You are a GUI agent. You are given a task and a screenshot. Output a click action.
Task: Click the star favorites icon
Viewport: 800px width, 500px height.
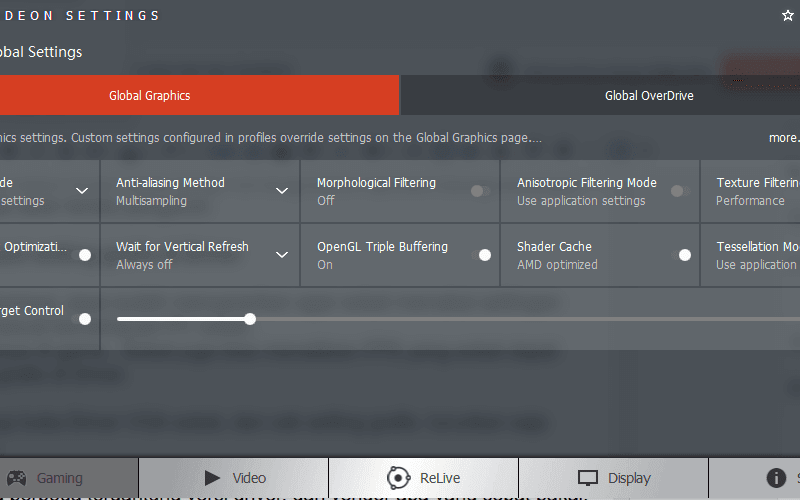click(x=788, y=15)
